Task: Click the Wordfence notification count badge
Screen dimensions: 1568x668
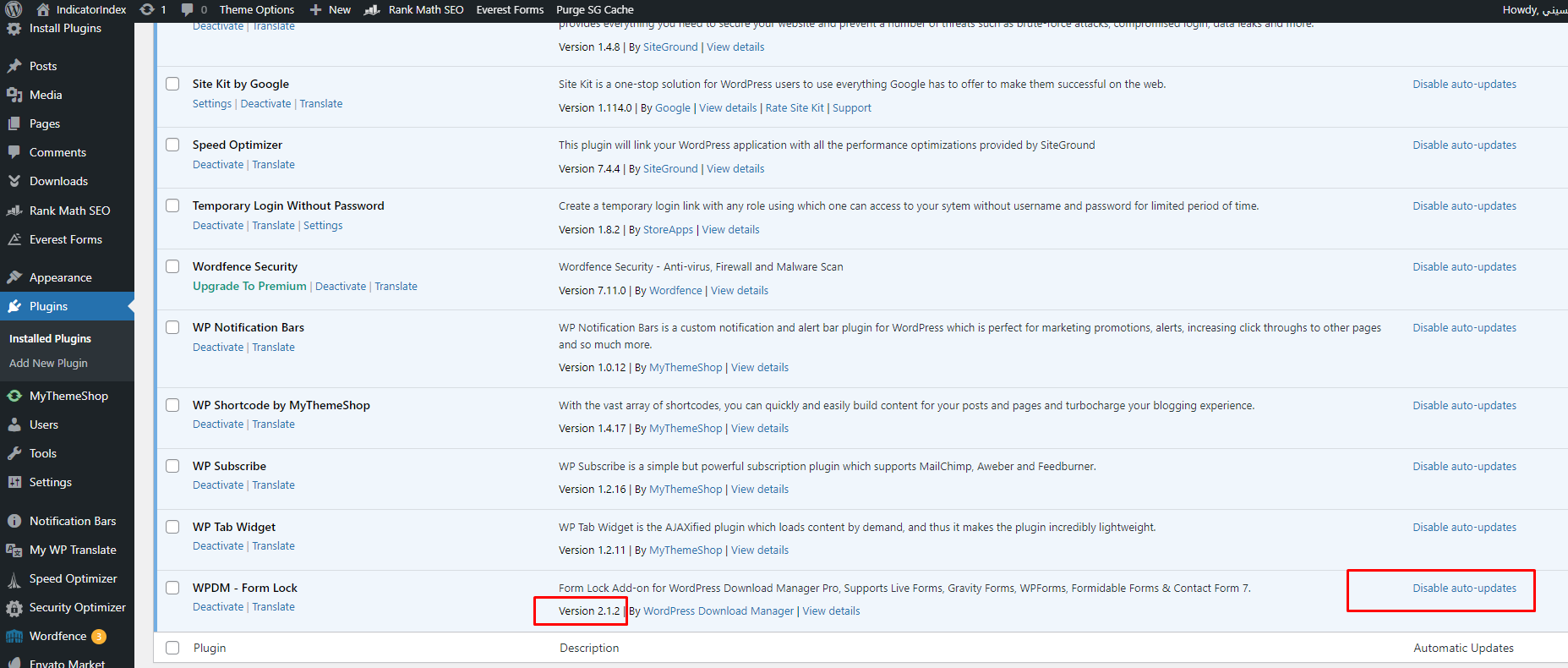Action: [x=99, y=636]
